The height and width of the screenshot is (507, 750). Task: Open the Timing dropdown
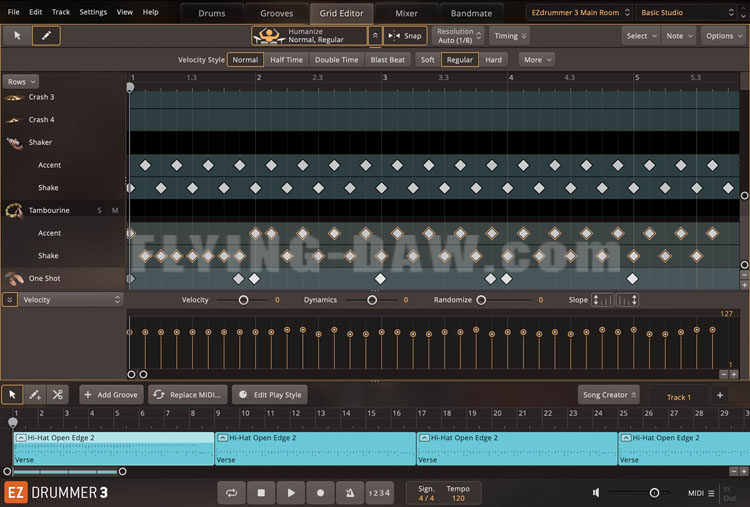click(x=510, y=36)
